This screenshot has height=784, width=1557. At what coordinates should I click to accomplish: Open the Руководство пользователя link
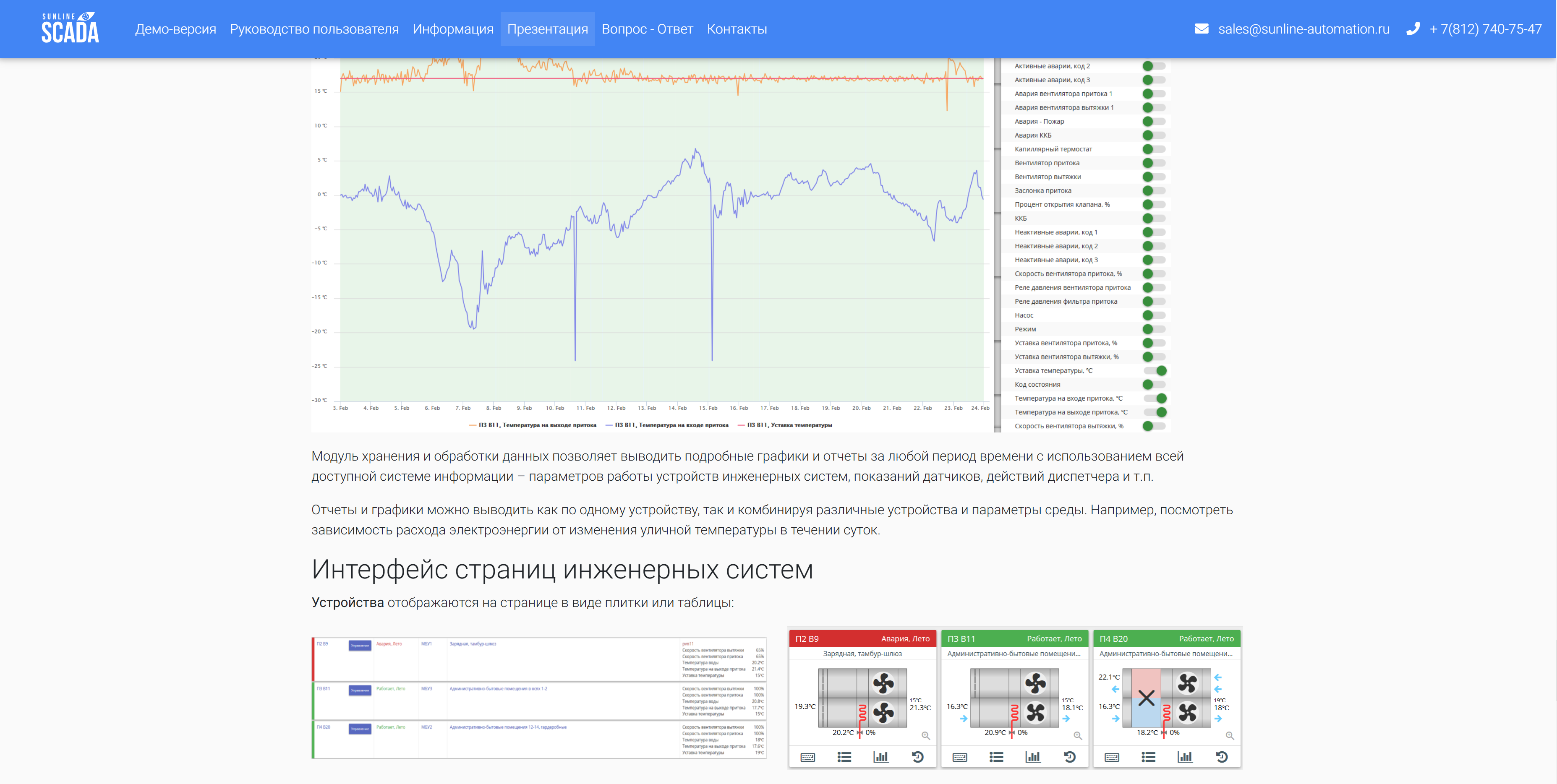pyautogui.click(x=313, y=29)
